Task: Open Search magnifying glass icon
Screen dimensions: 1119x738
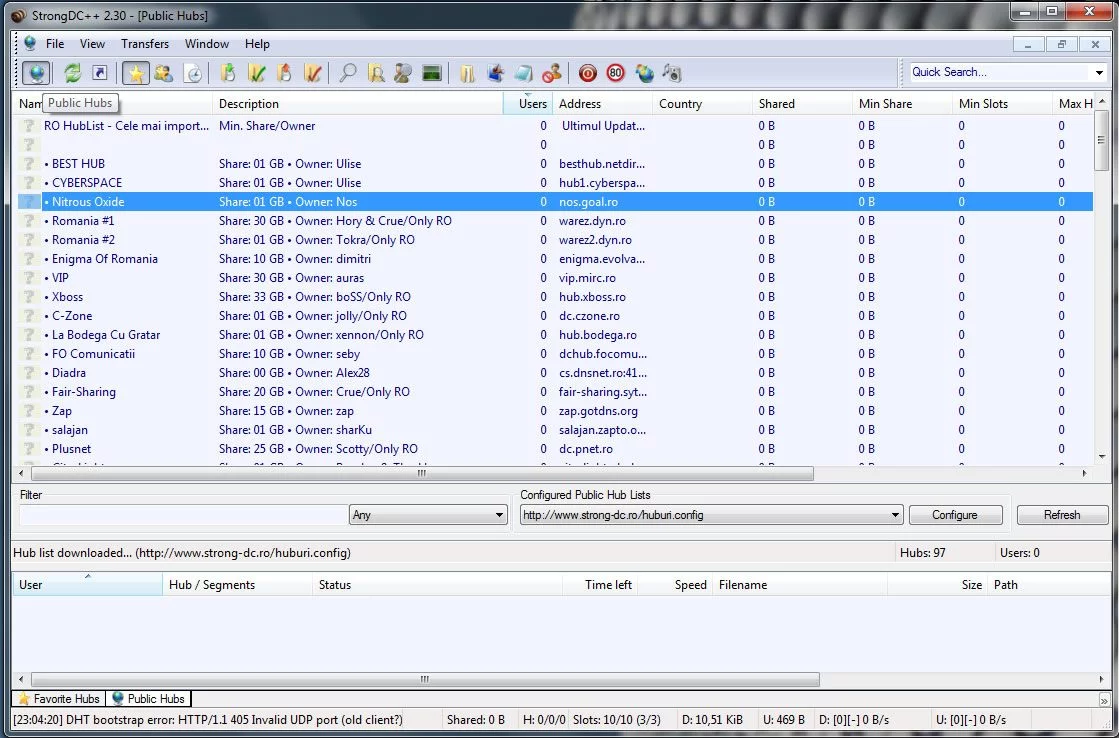Action: tap(348, 73)
